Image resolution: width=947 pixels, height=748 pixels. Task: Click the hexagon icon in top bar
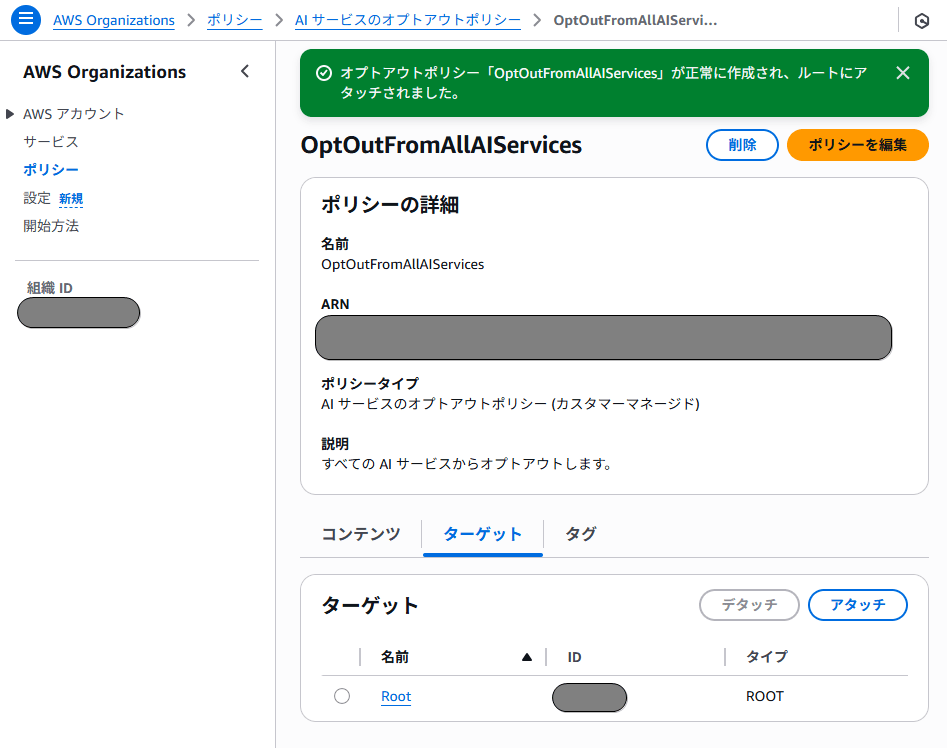pyautogui.click(x=922, y=21)
